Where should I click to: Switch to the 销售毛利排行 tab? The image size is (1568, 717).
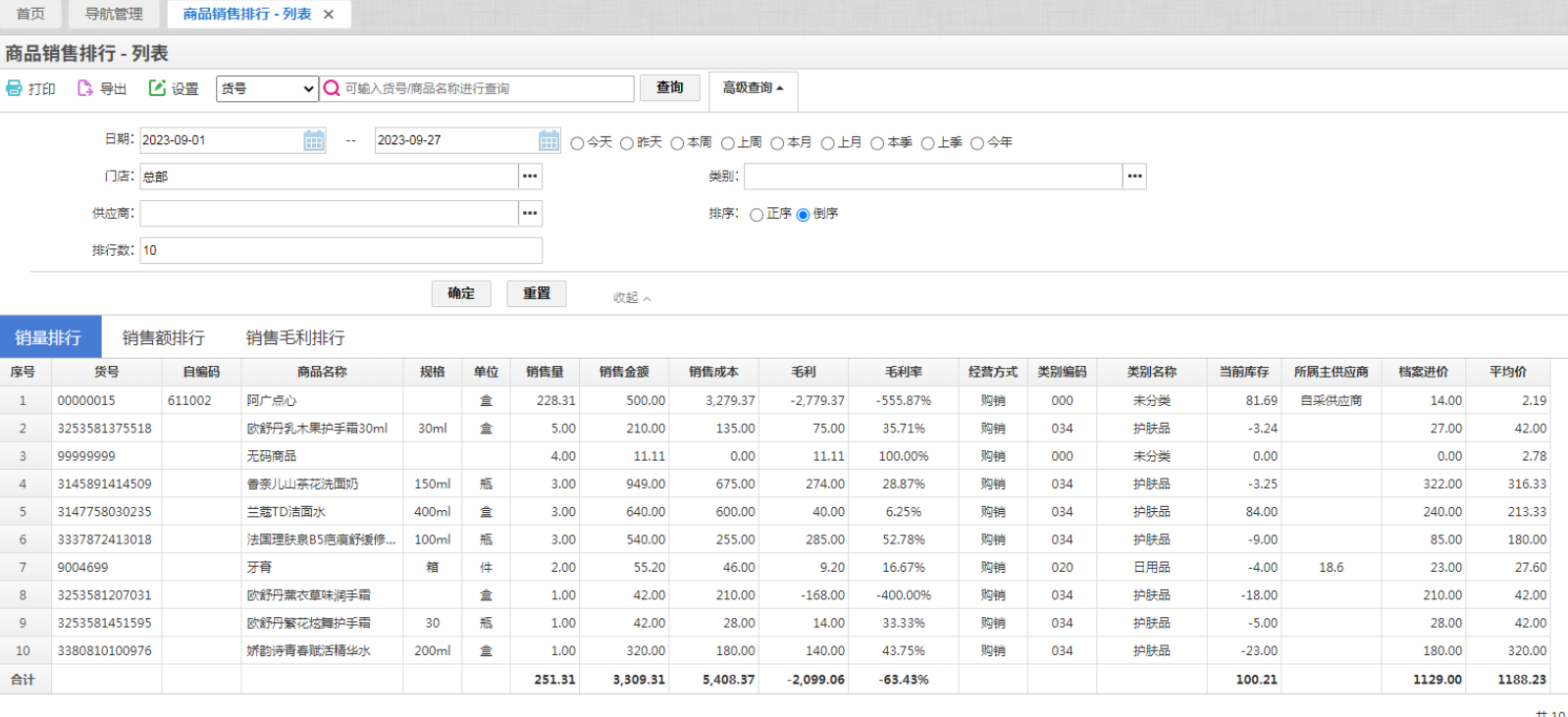coord(295,337)
